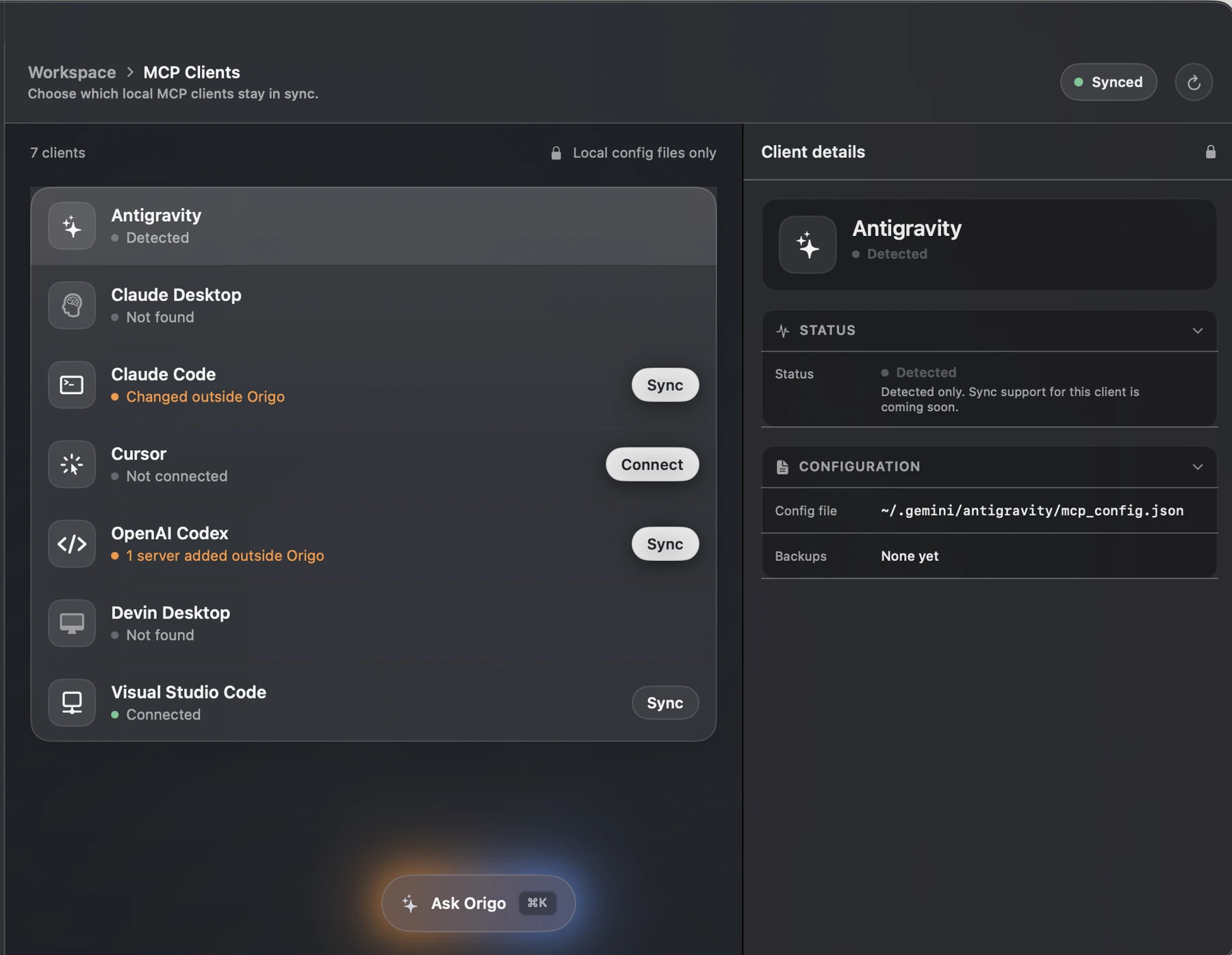Open the Ask Origo assistant
Image resolution: width=1232 pixels, height=955 pixels.
click(478, 903)
